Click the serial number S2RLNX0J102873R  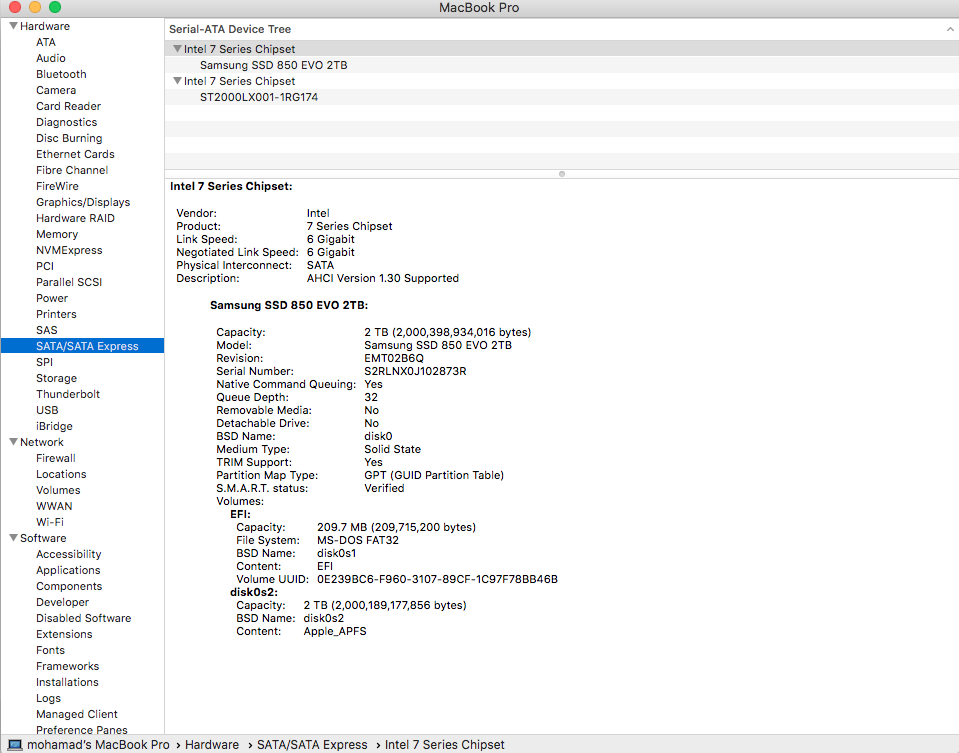pos(415,371)
